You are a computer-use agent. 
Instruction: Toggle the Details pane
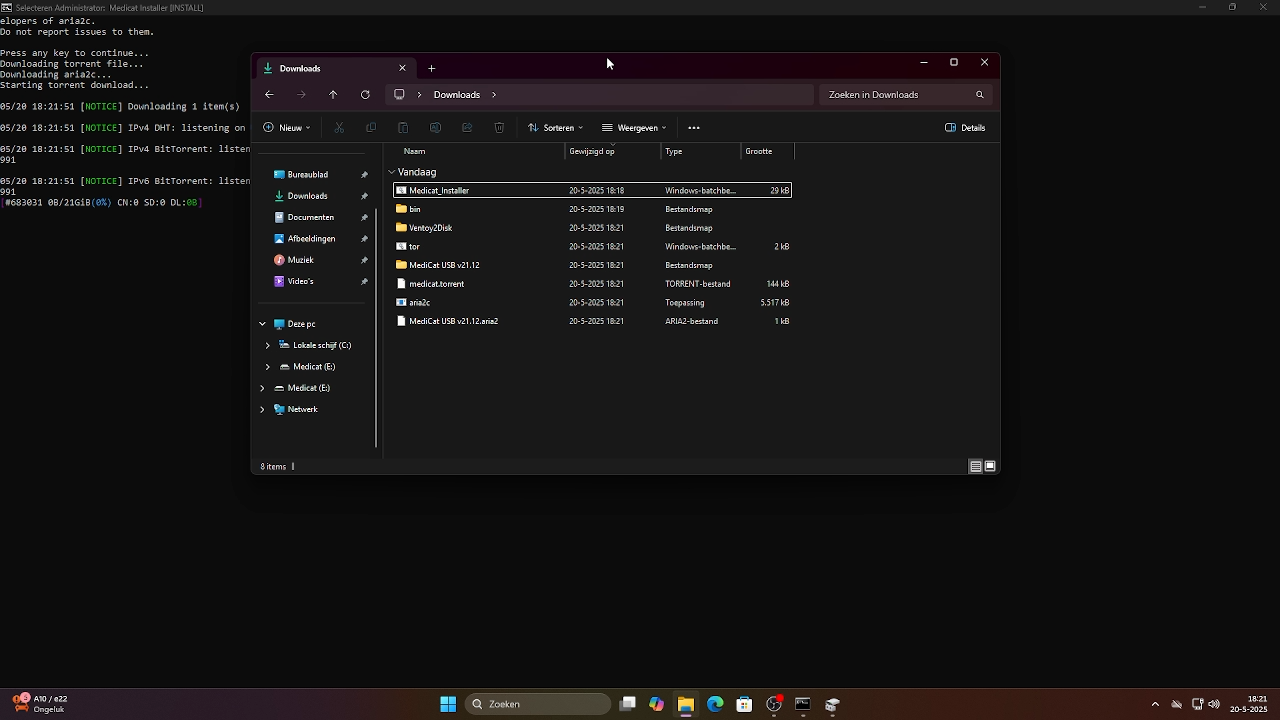pos(965,128)
